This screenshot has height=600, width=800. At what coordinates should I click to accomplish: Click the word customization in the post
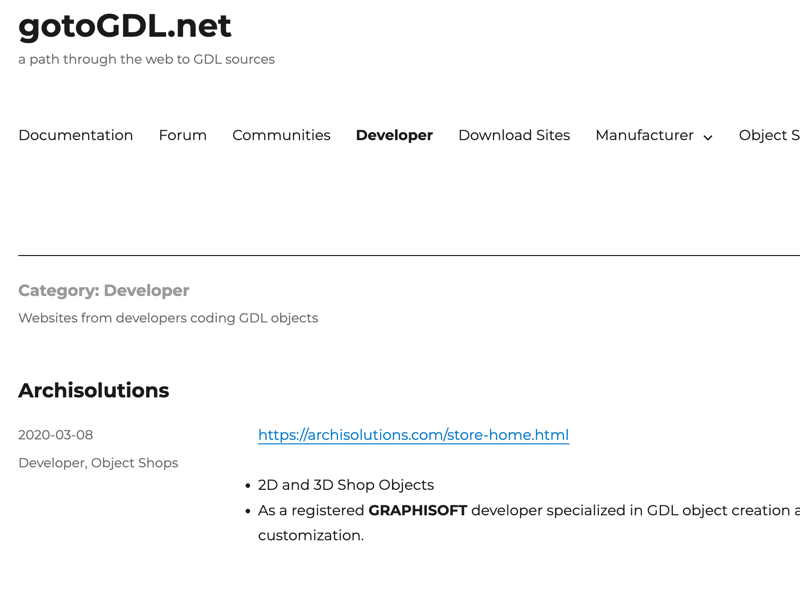[310, 535]
